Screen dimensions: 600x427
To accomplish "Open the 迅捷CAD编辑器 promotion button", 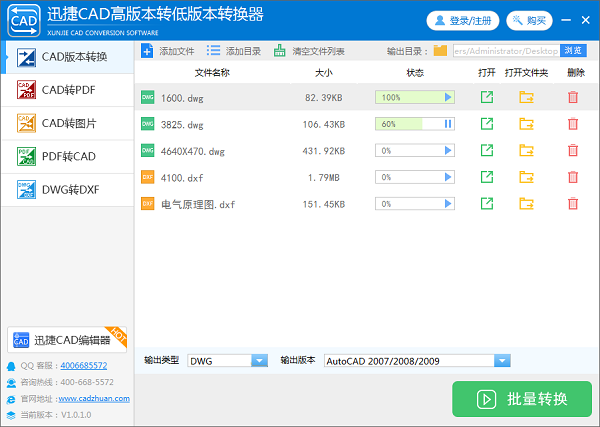I will click(x=67, y=340).
